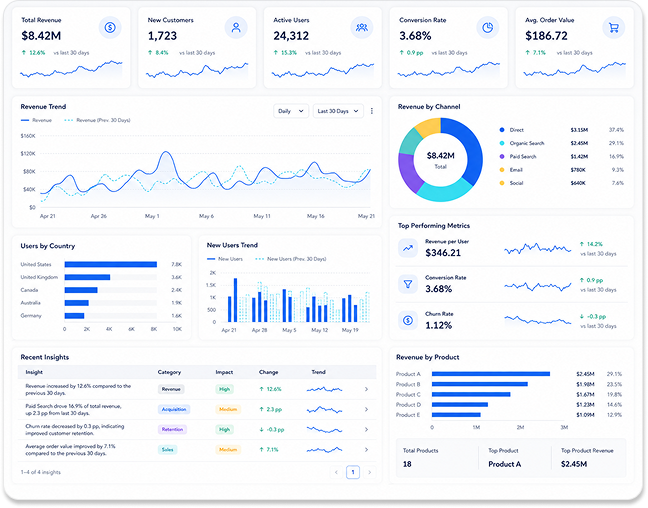Click the Product C revenue bar
648x508 pixels.
pyautogui.click(x=471, y=395)
